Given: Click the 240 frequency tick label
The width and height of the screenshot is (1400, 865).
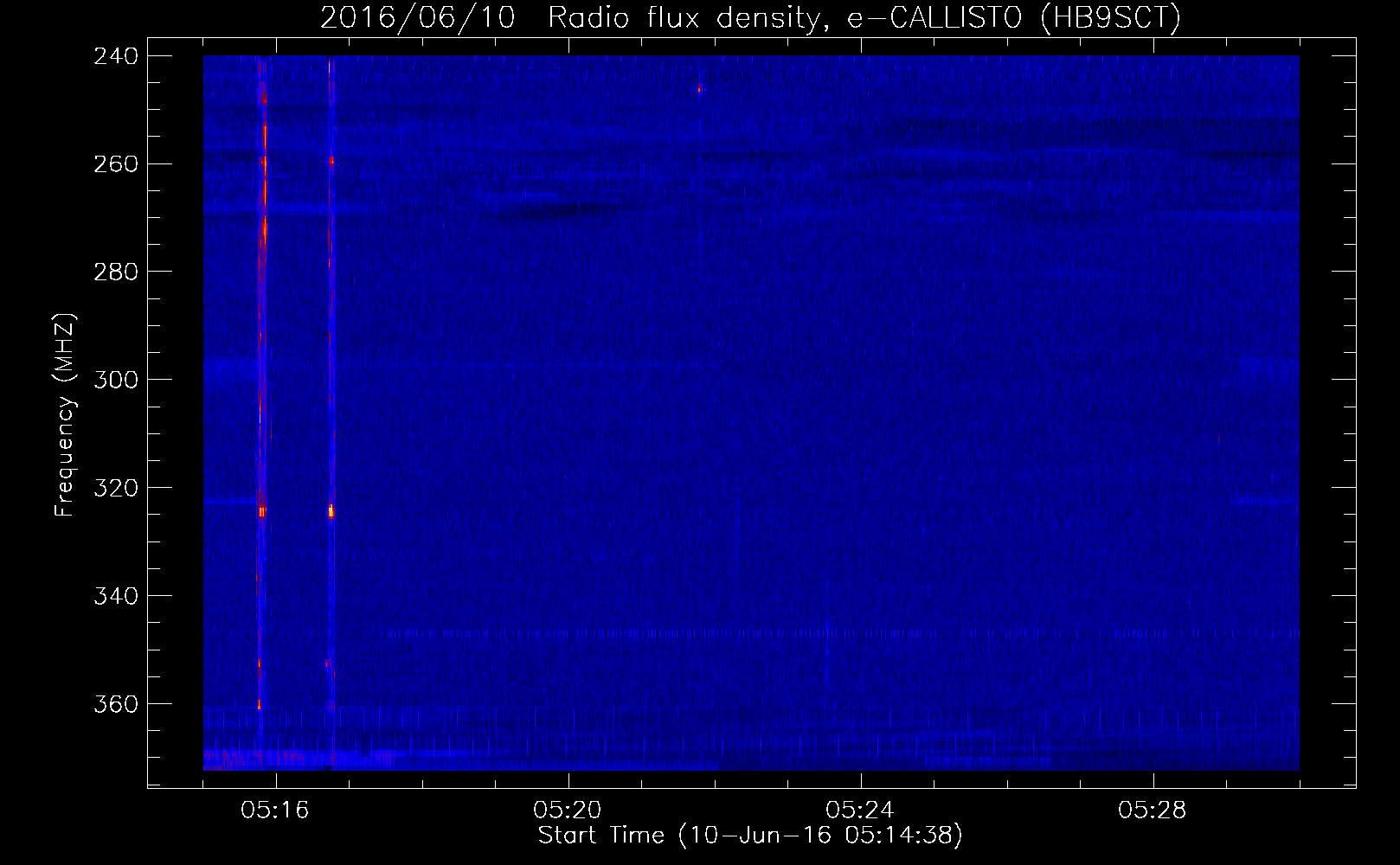Looking at the screenshot, I should click(x=116, y=56).
